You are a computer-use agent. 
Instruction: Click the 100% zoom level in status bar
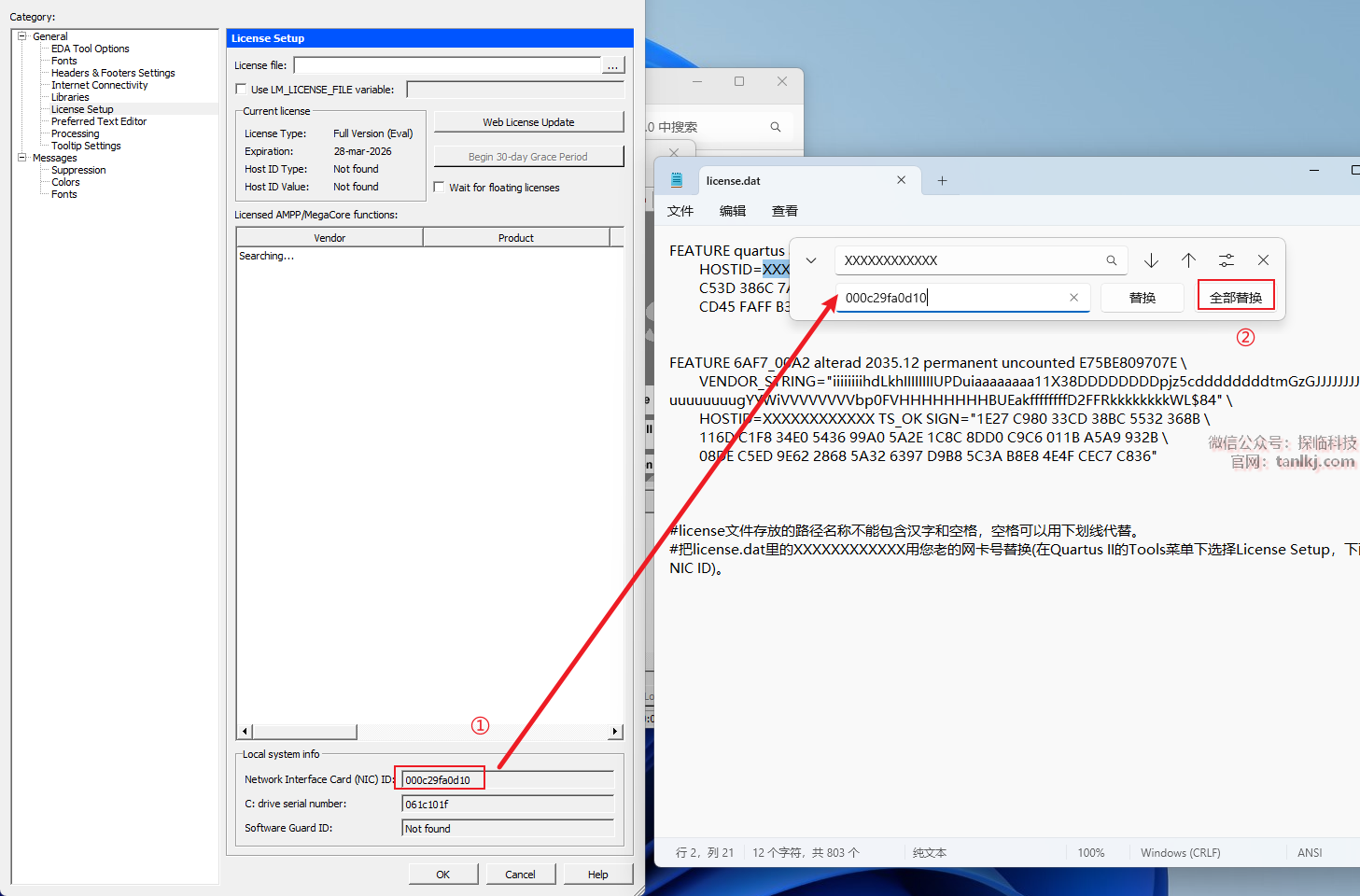[x=1090, y=853]
